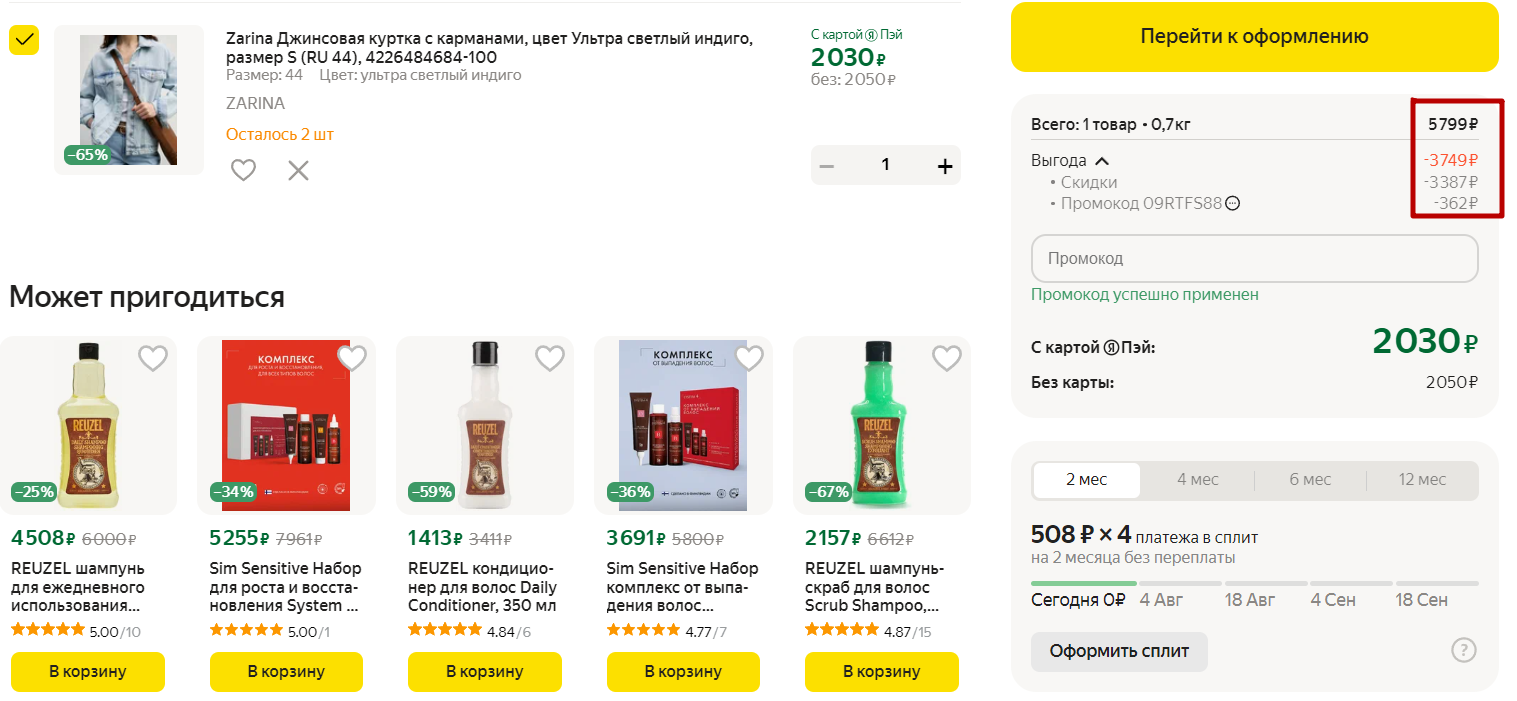
Task: Decrease jacket quantity with minus
Action: pos(827,166)
